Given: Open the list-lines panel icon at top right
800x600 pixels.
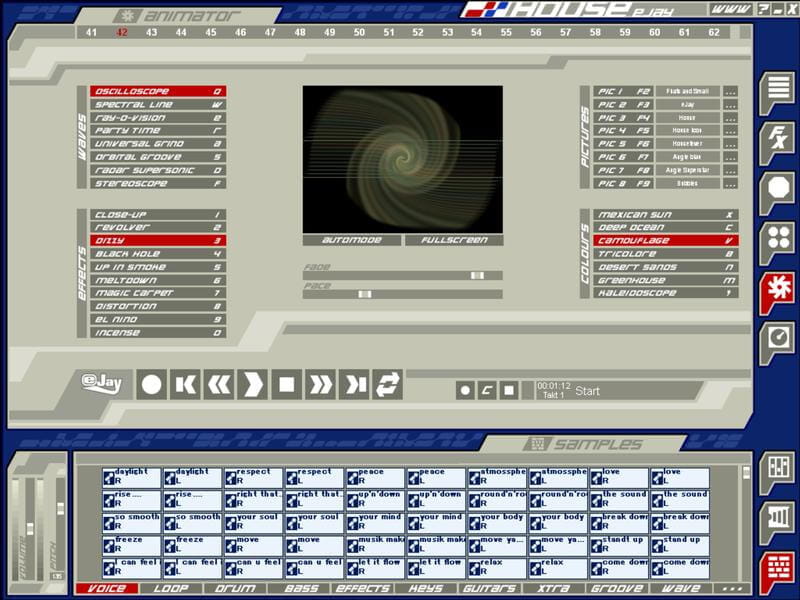Looking at the screenshot, I should click(x=777, y=89).
